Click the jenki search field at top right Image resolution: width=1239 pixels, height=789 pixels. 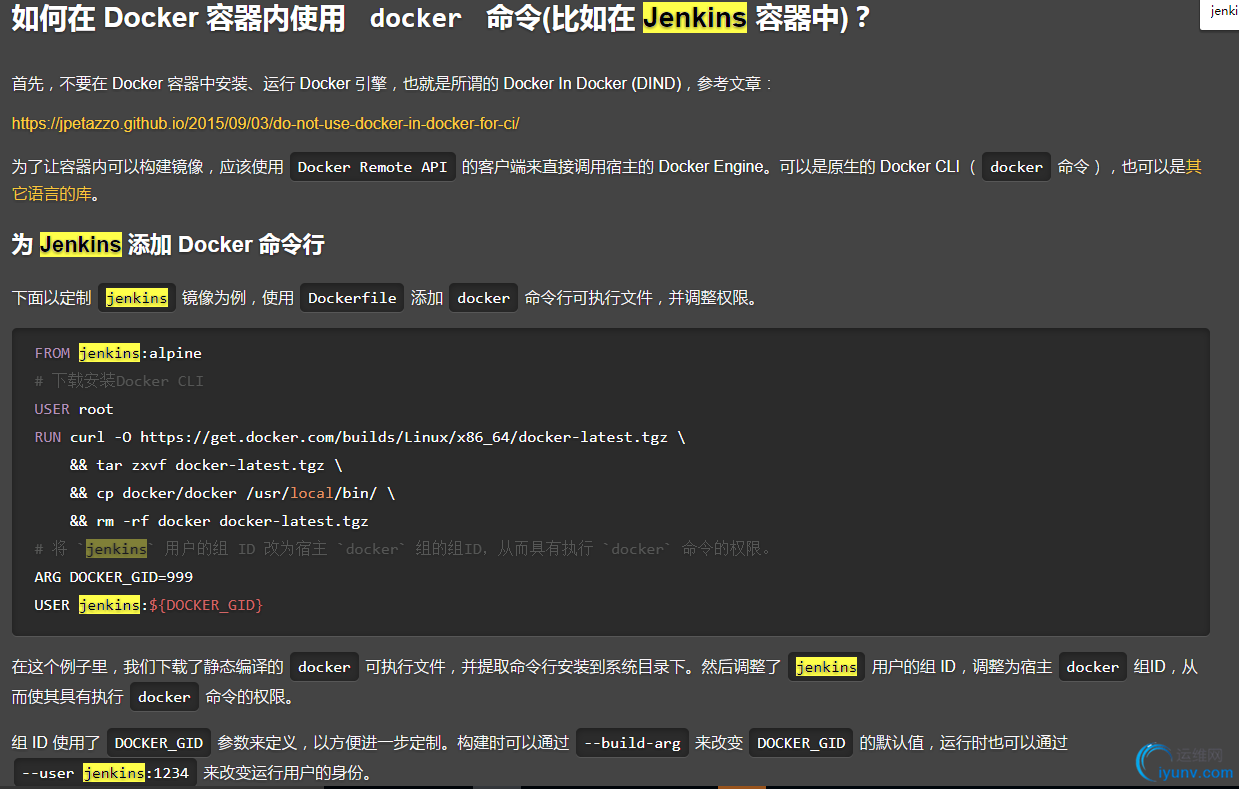1220,12
